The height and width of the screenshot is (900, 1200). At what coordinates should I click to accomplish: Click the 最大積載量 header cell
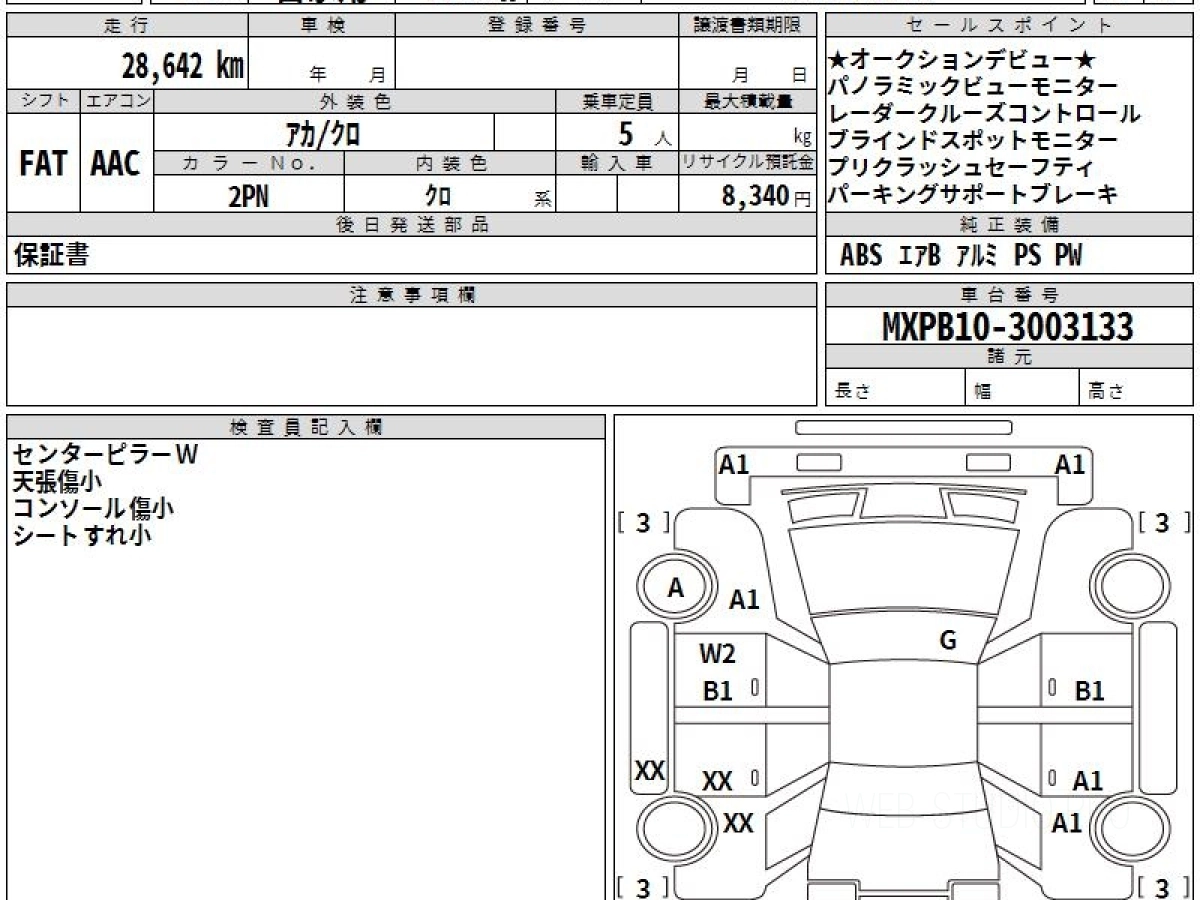click(x=747, y=101)
